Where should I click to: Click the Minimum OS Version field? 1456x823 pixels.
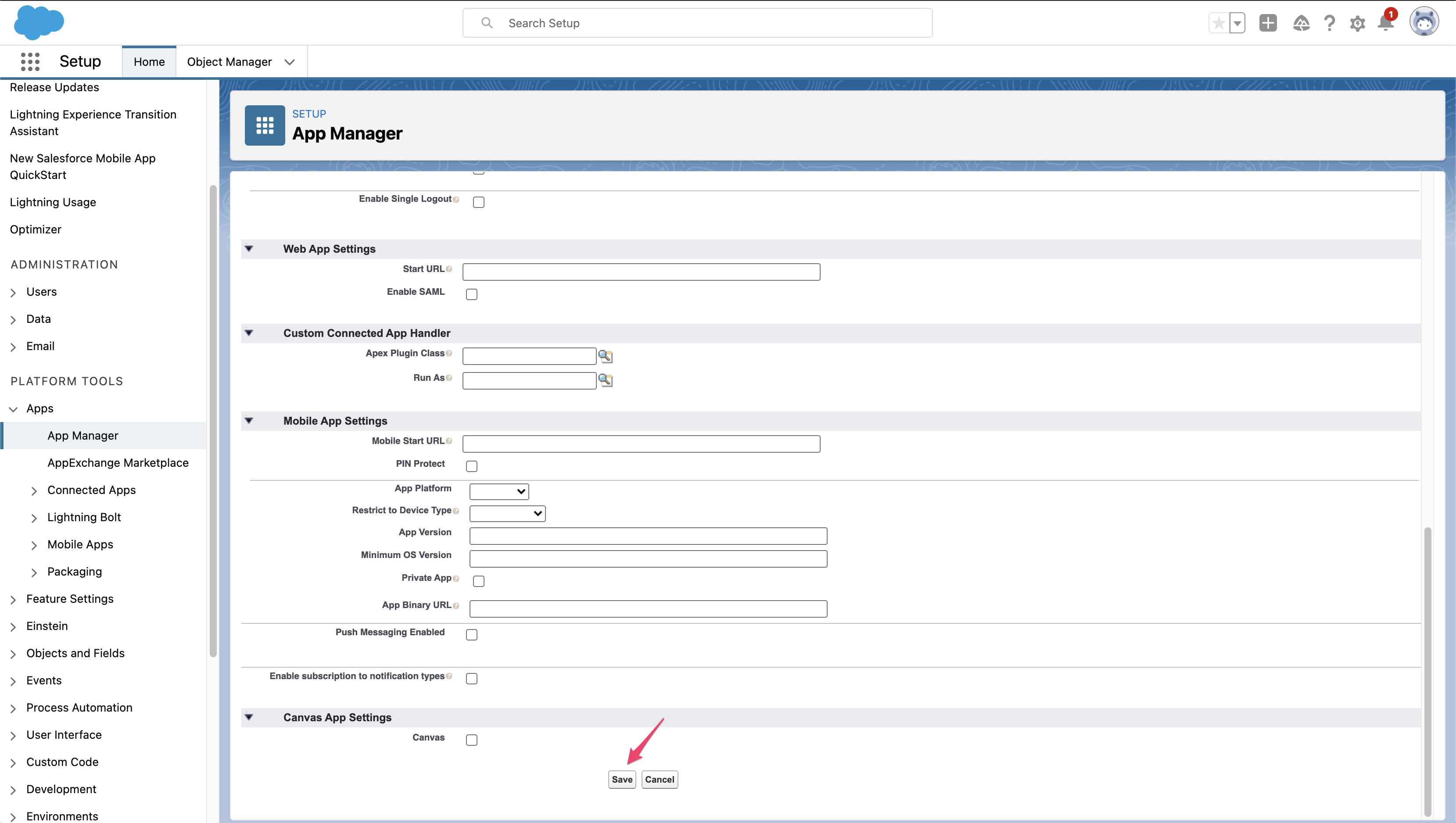[x=648, y=558]
